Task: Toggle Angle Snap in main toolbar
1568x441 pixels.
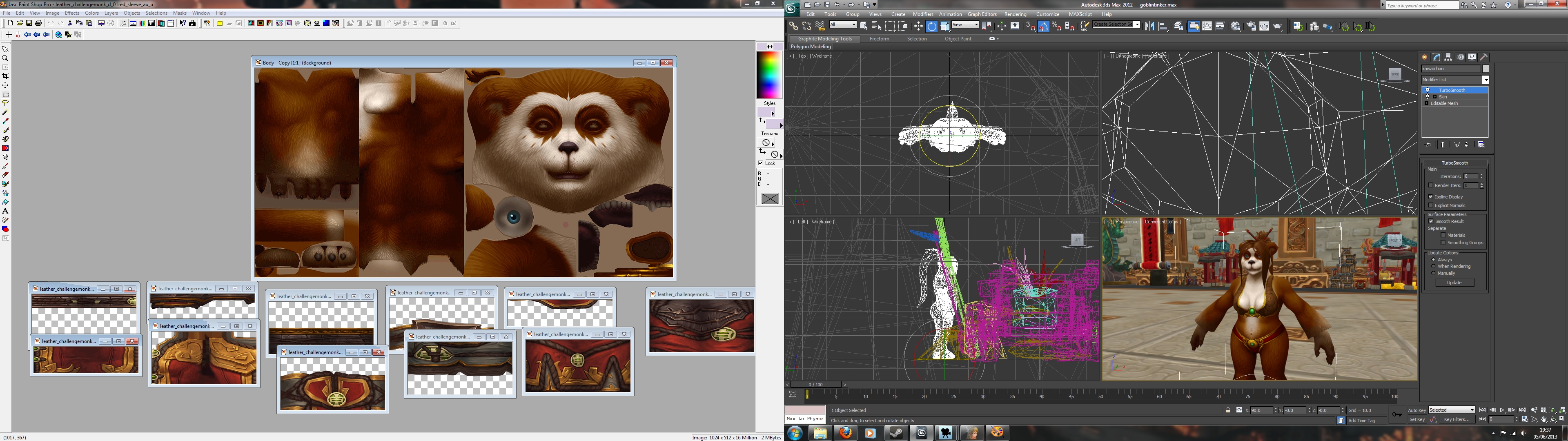Action: (x=1043, y=26)
